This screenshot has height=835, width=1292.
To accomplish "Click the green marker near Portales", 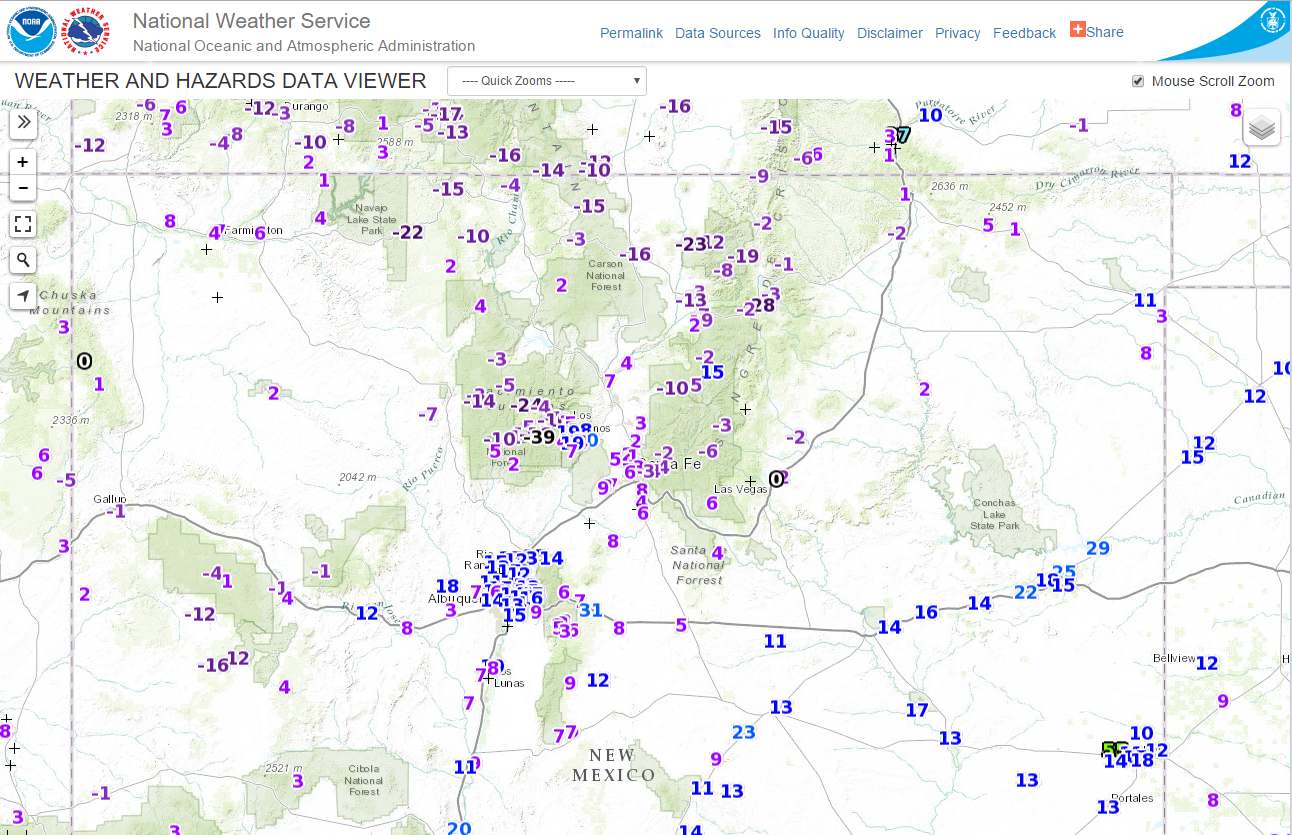I will (x=1109, y=748).
